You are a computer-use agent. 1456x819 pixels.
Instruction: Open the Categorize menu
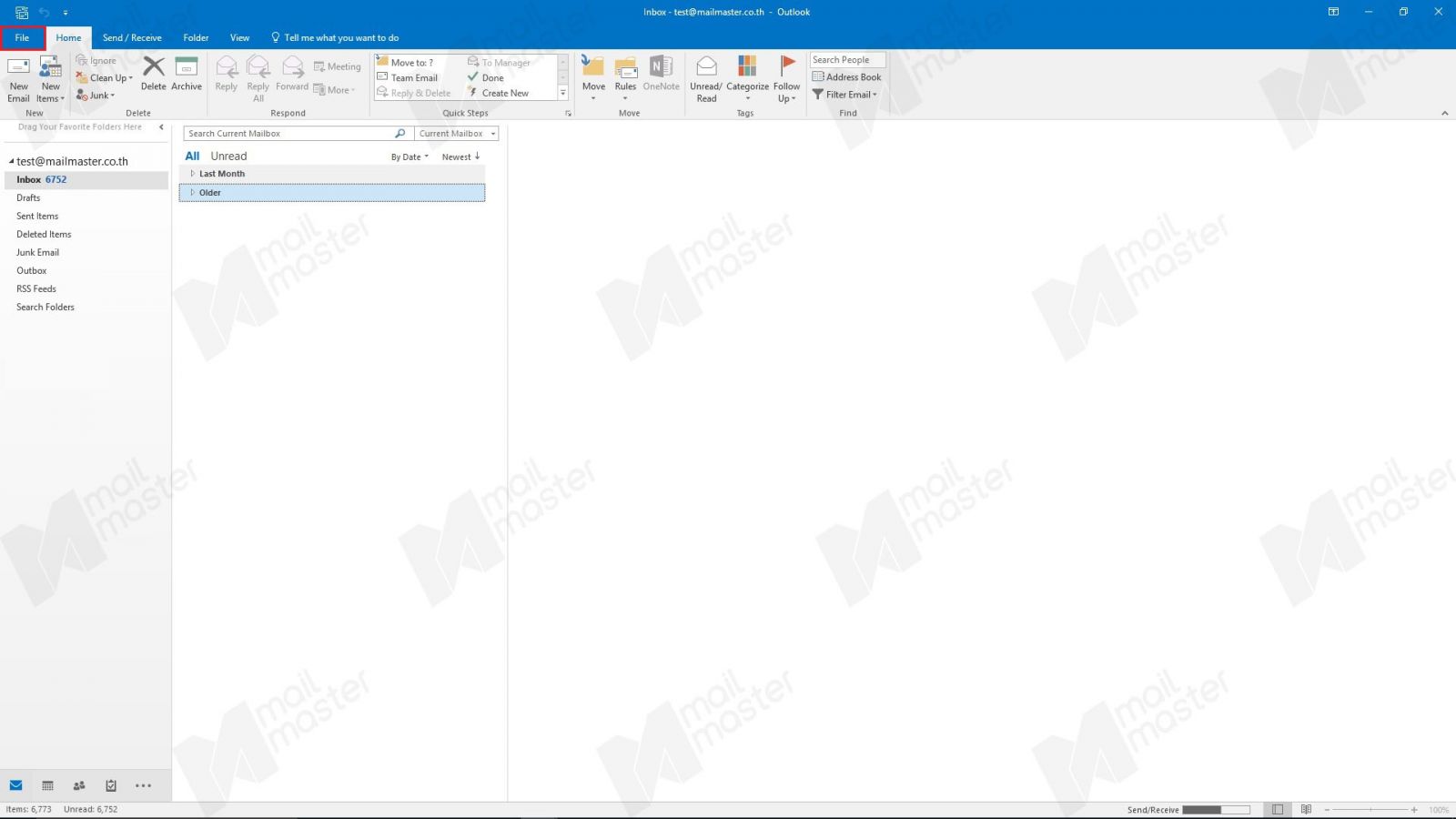click(747, 79)
